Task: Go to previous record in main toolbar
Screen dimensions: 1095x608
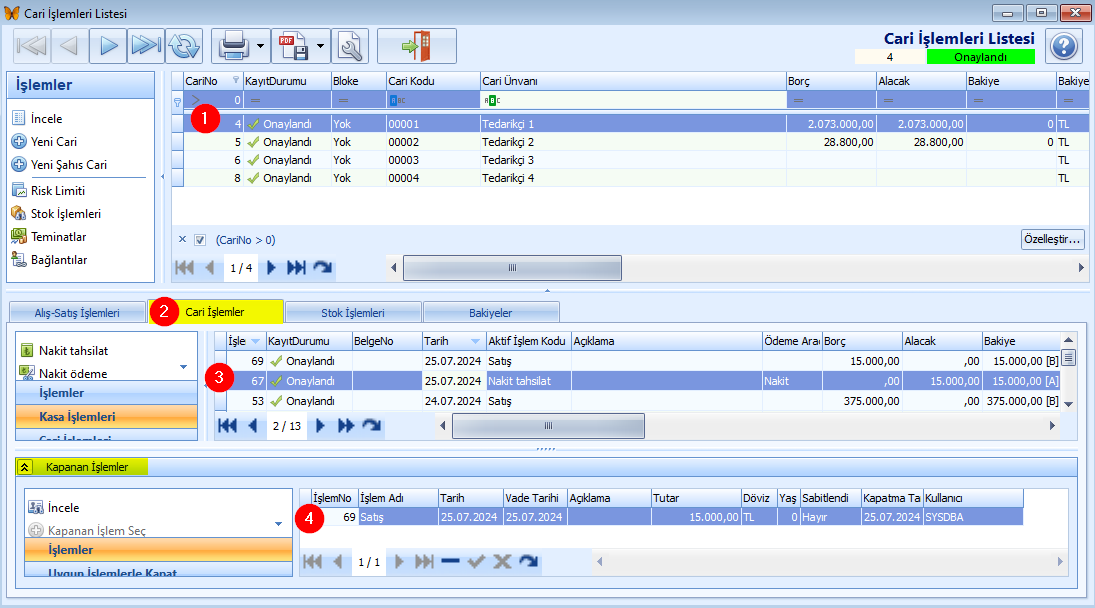Action: pyautogui.click(x=69, y=46)
